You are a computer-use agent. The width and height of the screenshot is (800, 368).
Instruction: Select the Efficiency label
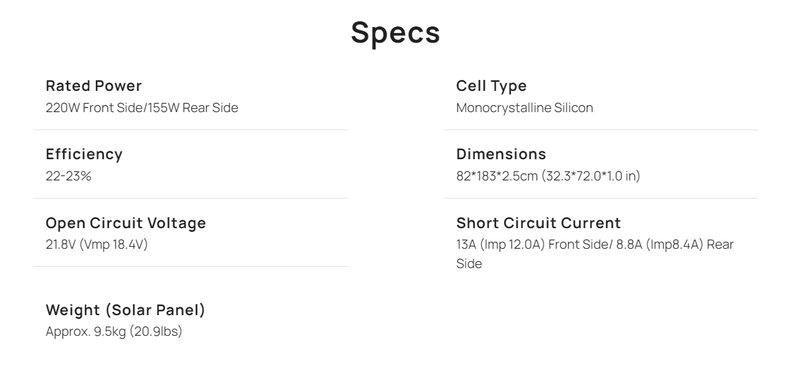[x=84, y=154]
